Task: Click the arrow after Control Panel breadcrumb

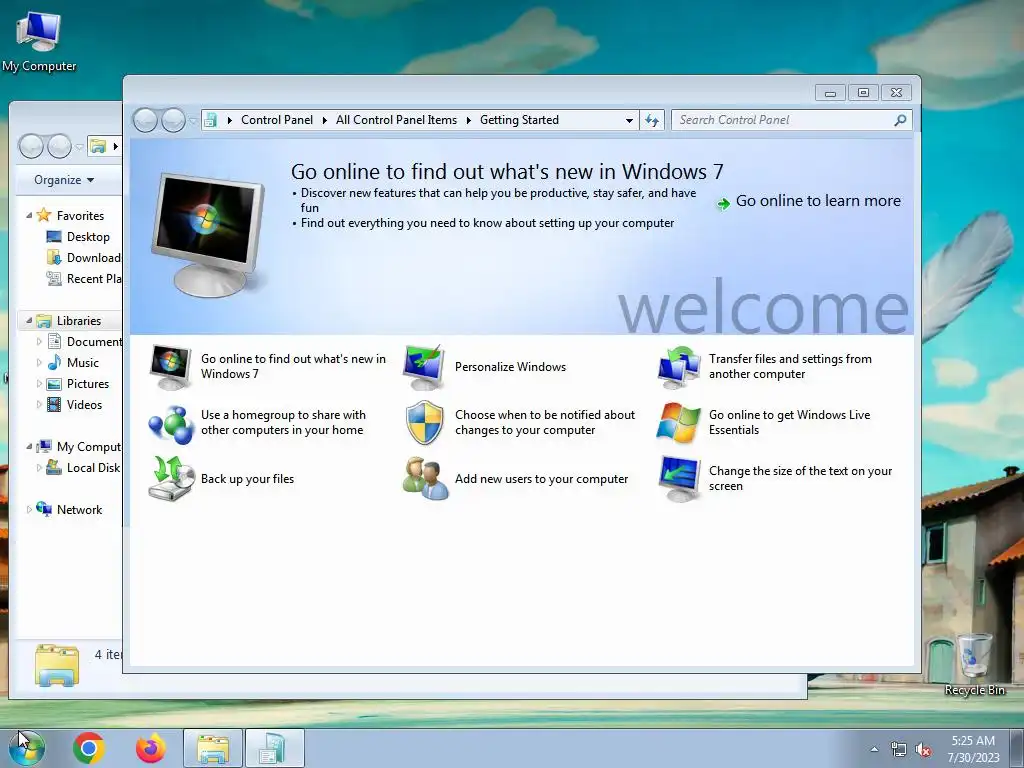Action: pos(324,120)
